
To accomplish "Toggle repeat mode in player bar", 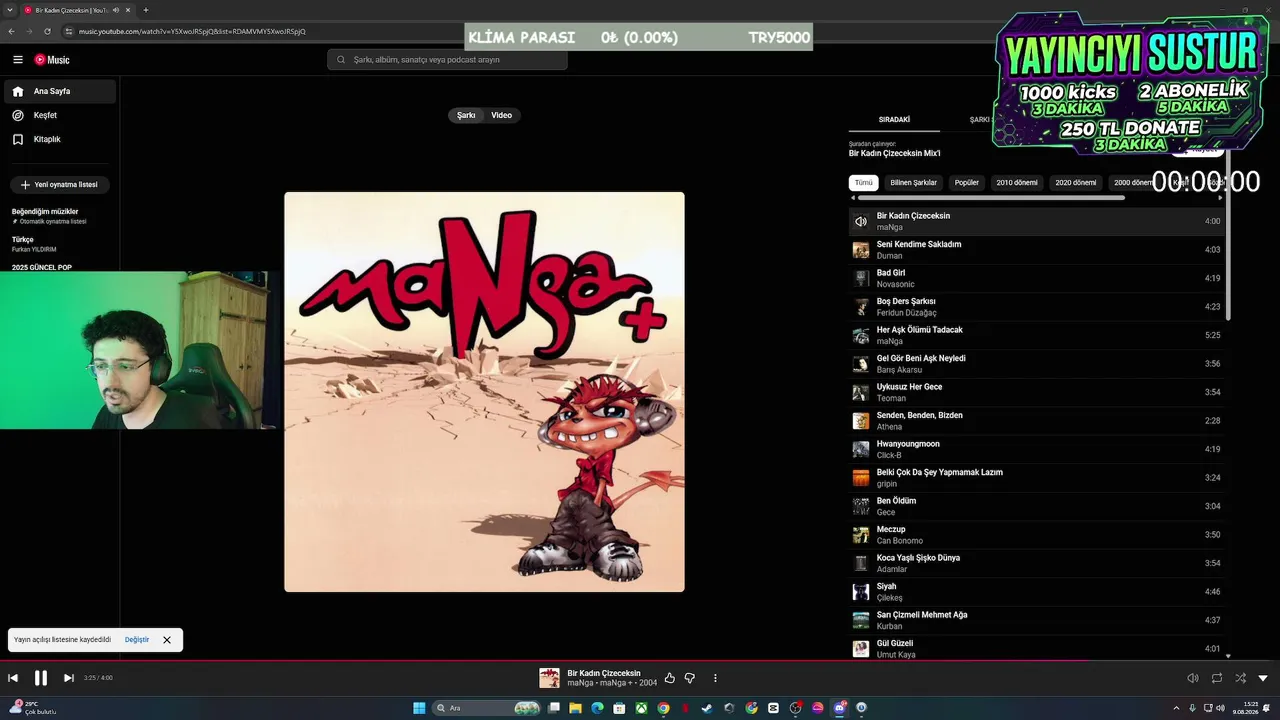I will tap(1217, 678).
